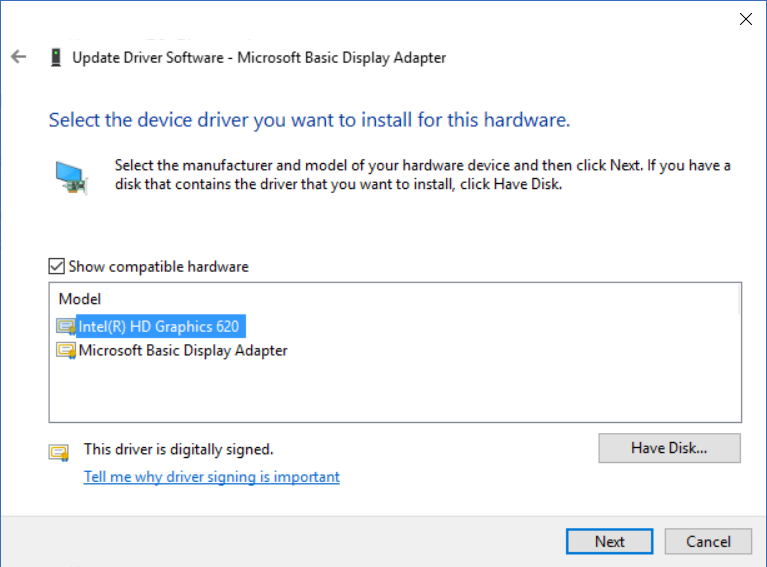
Task: Click 'This driver is digitally signed' text
Action: click(x=179, y=449)
